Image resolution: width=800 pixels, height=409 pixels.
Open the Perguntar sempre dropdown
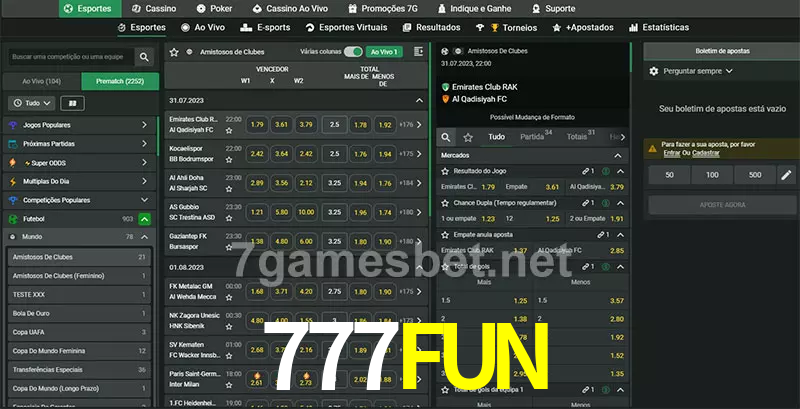tap(697, 71)
